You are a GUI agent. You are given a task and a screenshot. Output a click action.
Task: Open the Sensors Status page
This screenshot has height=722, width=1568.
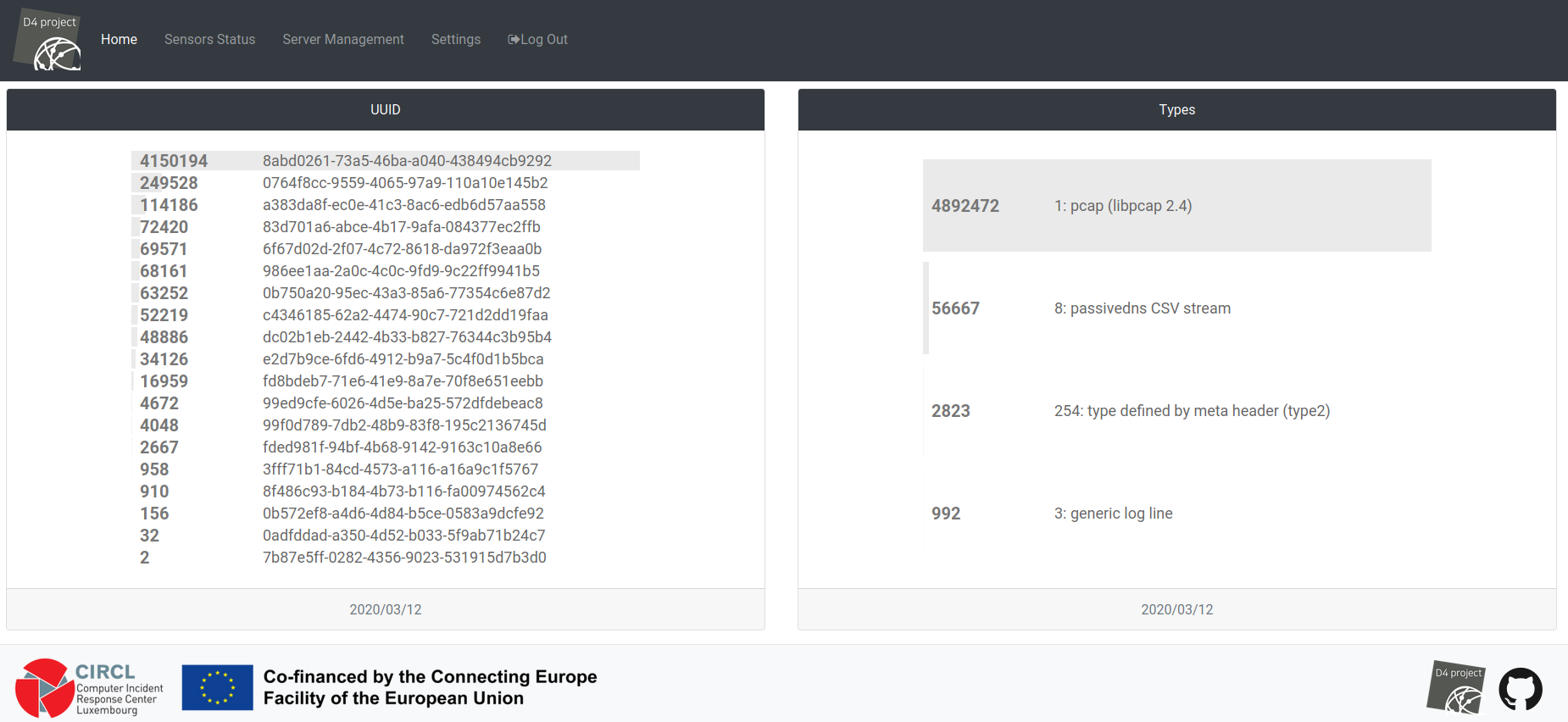[209, 40]
